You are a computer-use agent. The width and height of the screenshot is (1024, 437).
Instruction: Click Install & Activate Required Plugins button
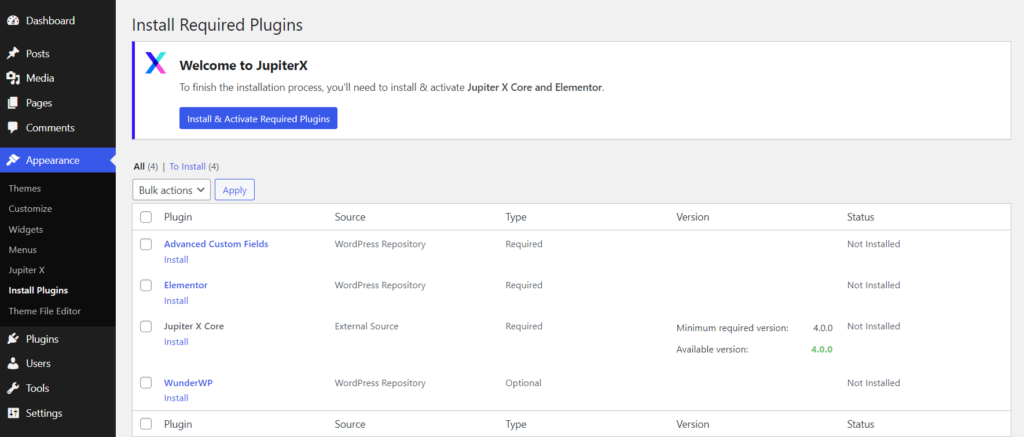click(x=259, y=118)
